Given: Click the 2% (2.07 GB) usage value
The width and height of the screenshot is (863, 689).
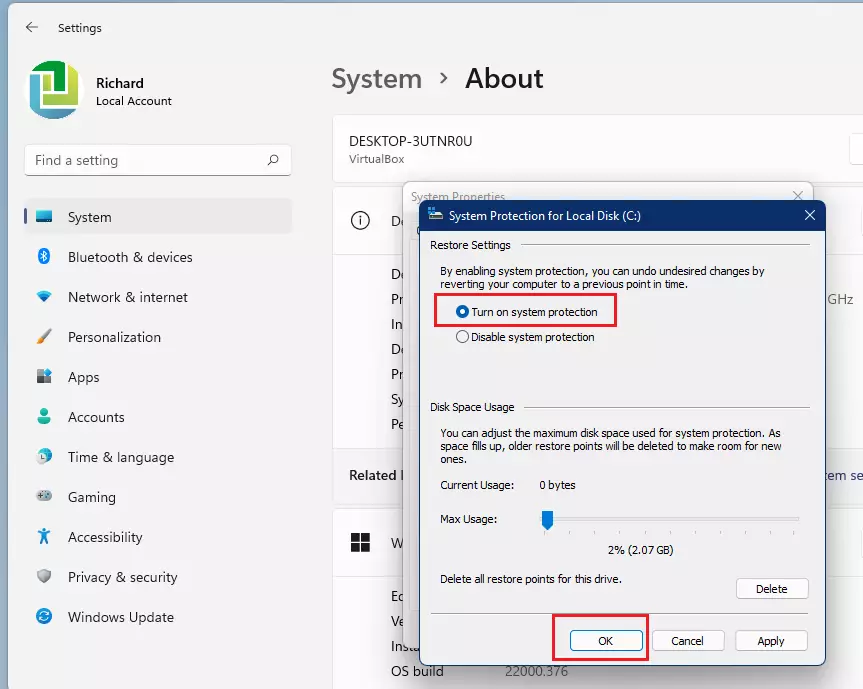Looking at the screenshot, I should click(640, 550).
